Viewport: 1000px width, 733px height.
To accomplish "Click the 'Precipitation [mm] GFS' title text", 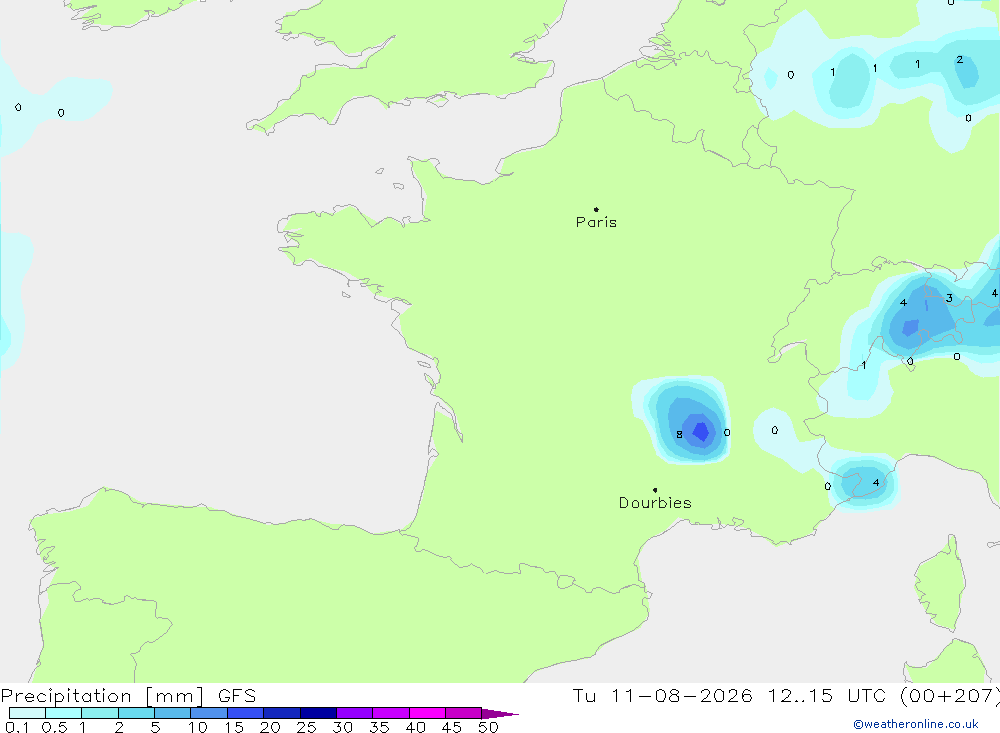I will tap(128, 695).
